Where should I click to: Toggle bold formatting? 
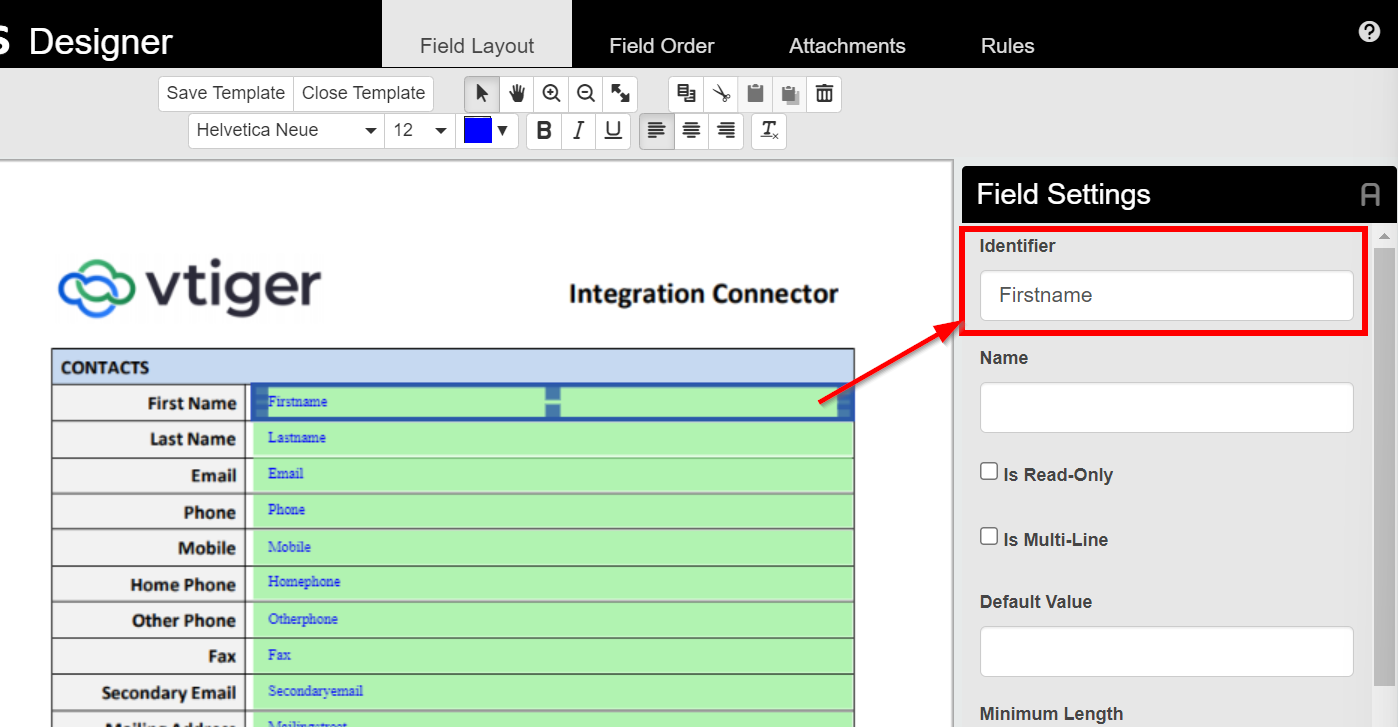[544, 130]
